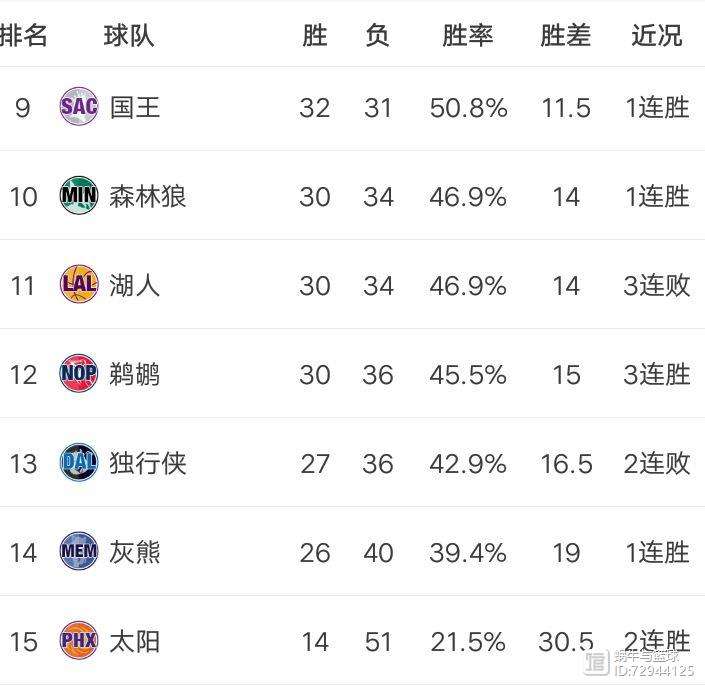Select the 球队 team column header
Screen dimensions: 705x686
[x=129, y=36]
